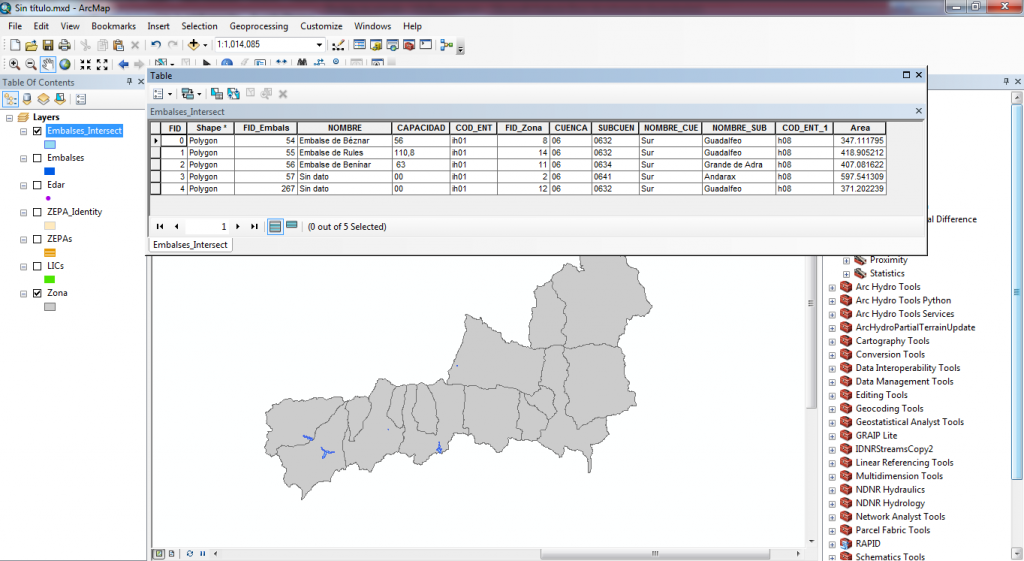Click the NOMBRE column header

pos(343,128)
